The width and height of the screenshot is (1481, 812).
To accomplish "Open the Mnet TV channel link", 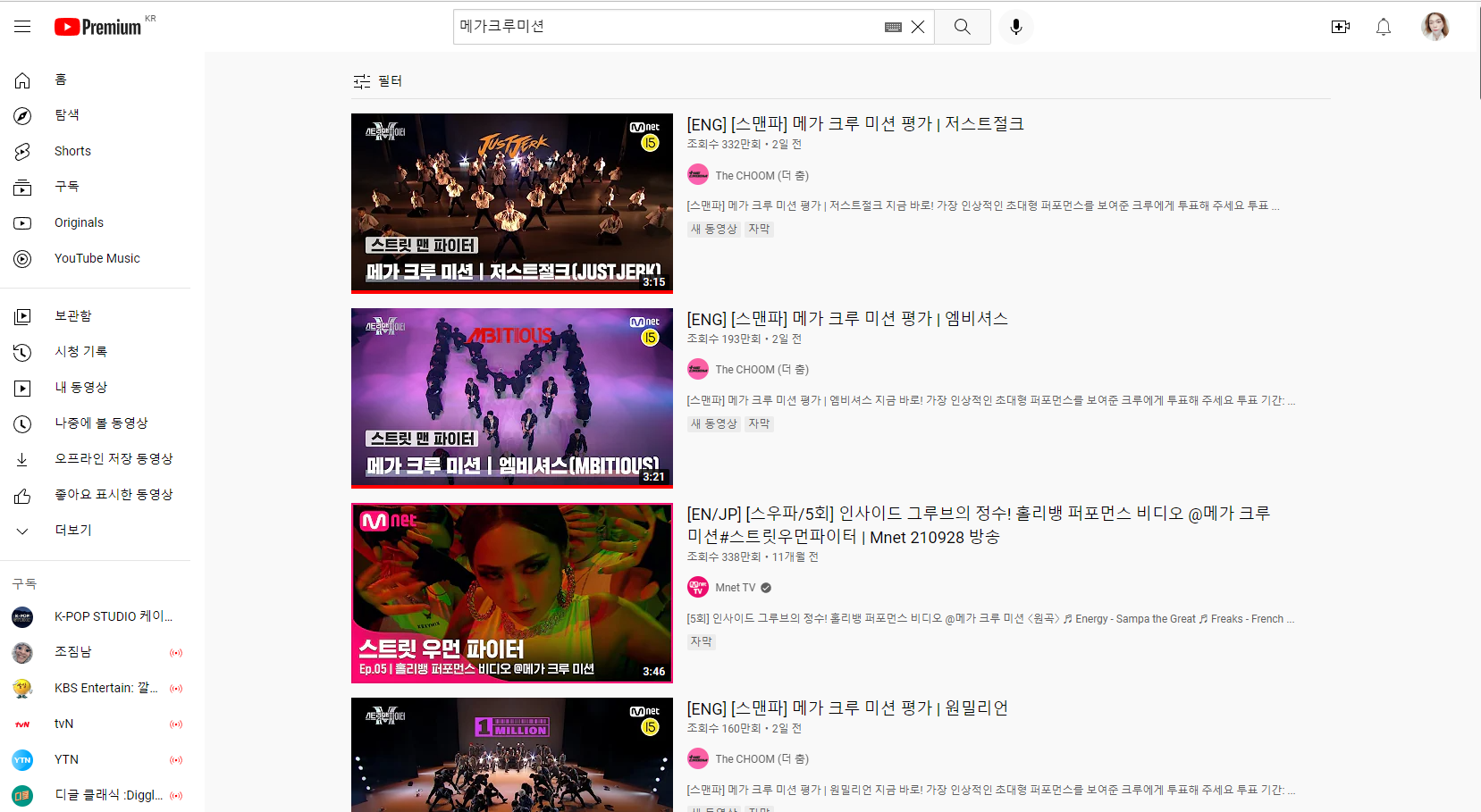I will click(736, 588).
